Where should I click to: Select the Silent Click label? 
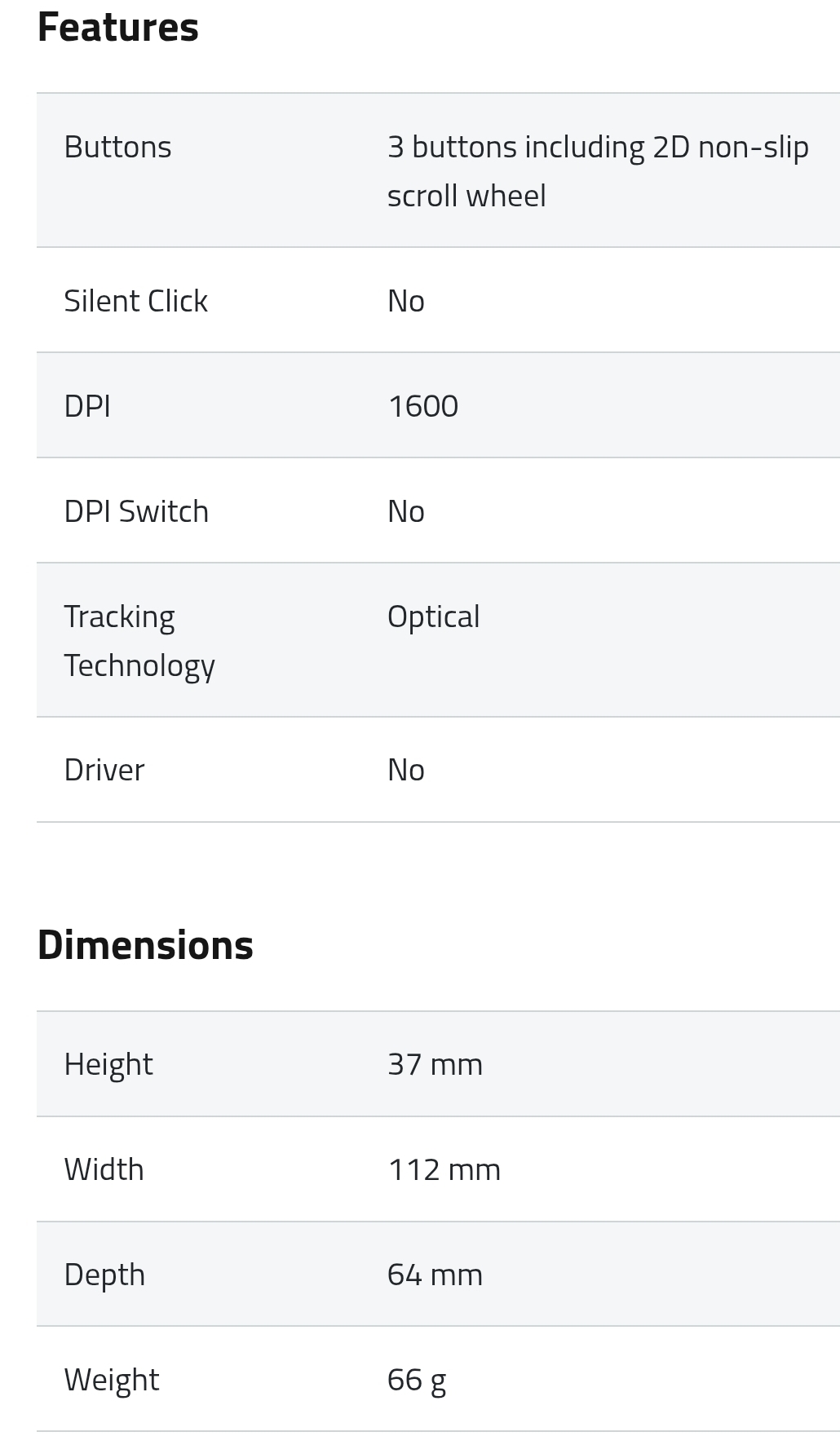pyautogui.click(x=135, y=301)
